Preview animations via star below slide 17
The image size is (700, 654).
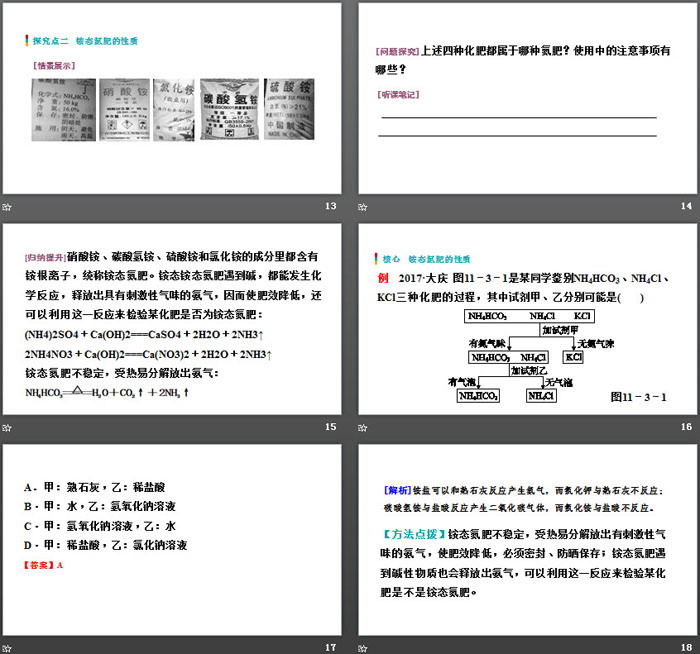7,647
